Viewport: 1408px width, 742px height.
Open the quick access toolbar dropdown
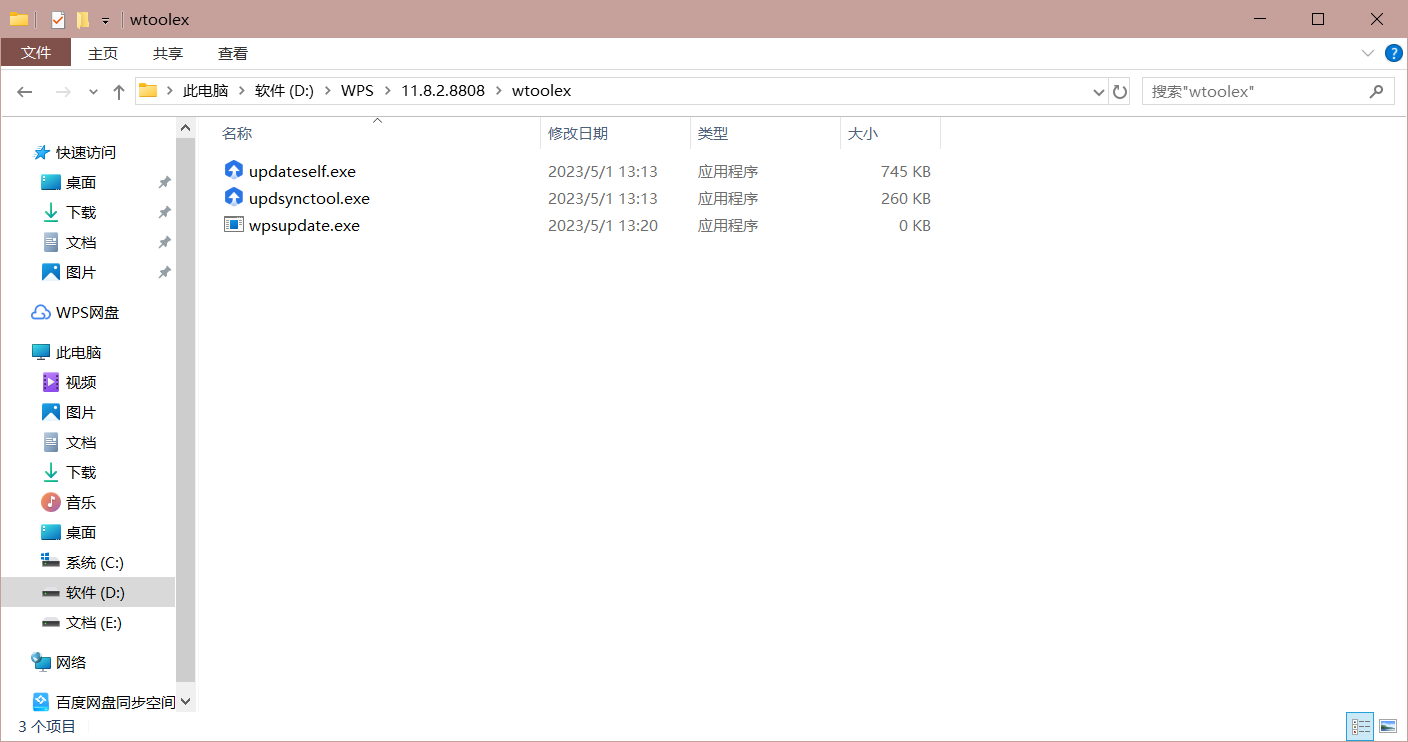pos(105,20)
